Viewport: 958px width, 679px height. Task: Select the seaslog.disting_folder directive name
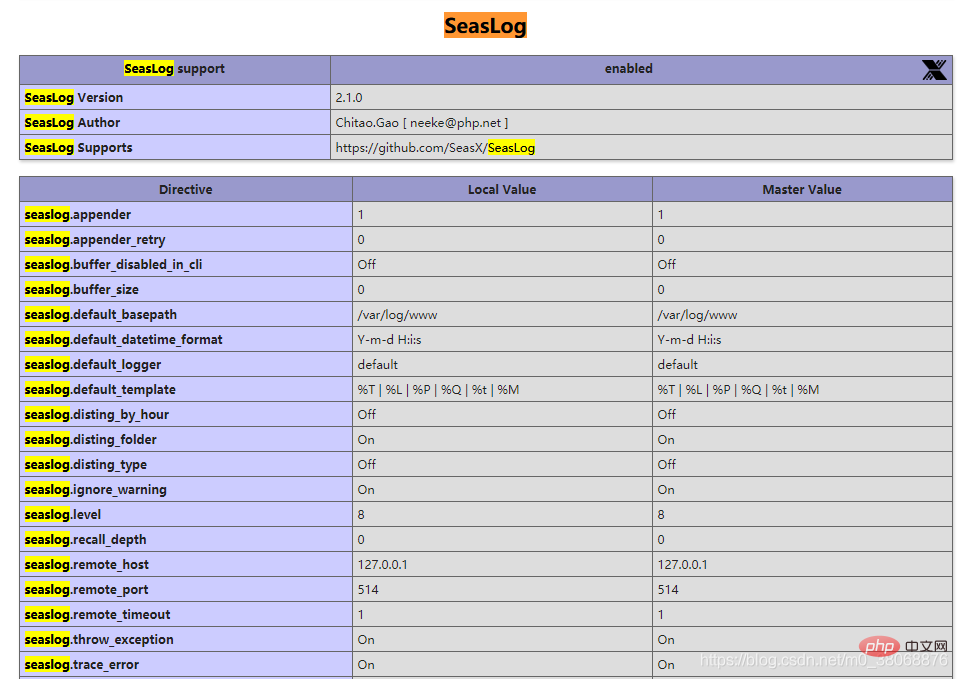point(90,440)
